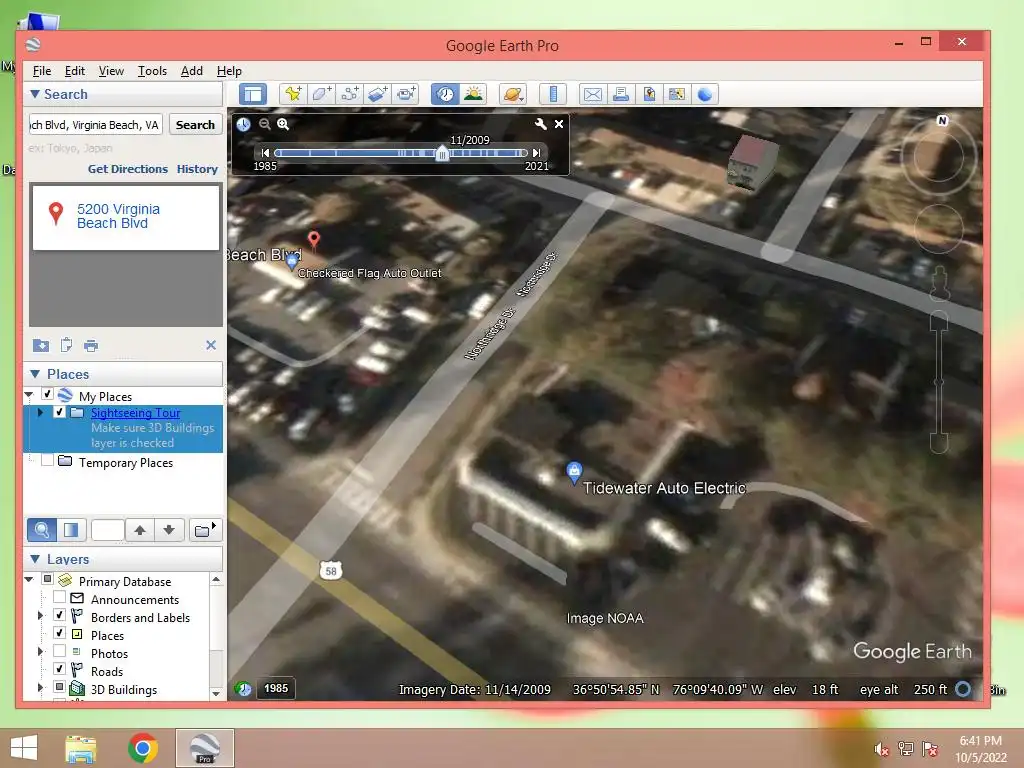
Task: Clear search results with the blue X
Action: [211, 345]
